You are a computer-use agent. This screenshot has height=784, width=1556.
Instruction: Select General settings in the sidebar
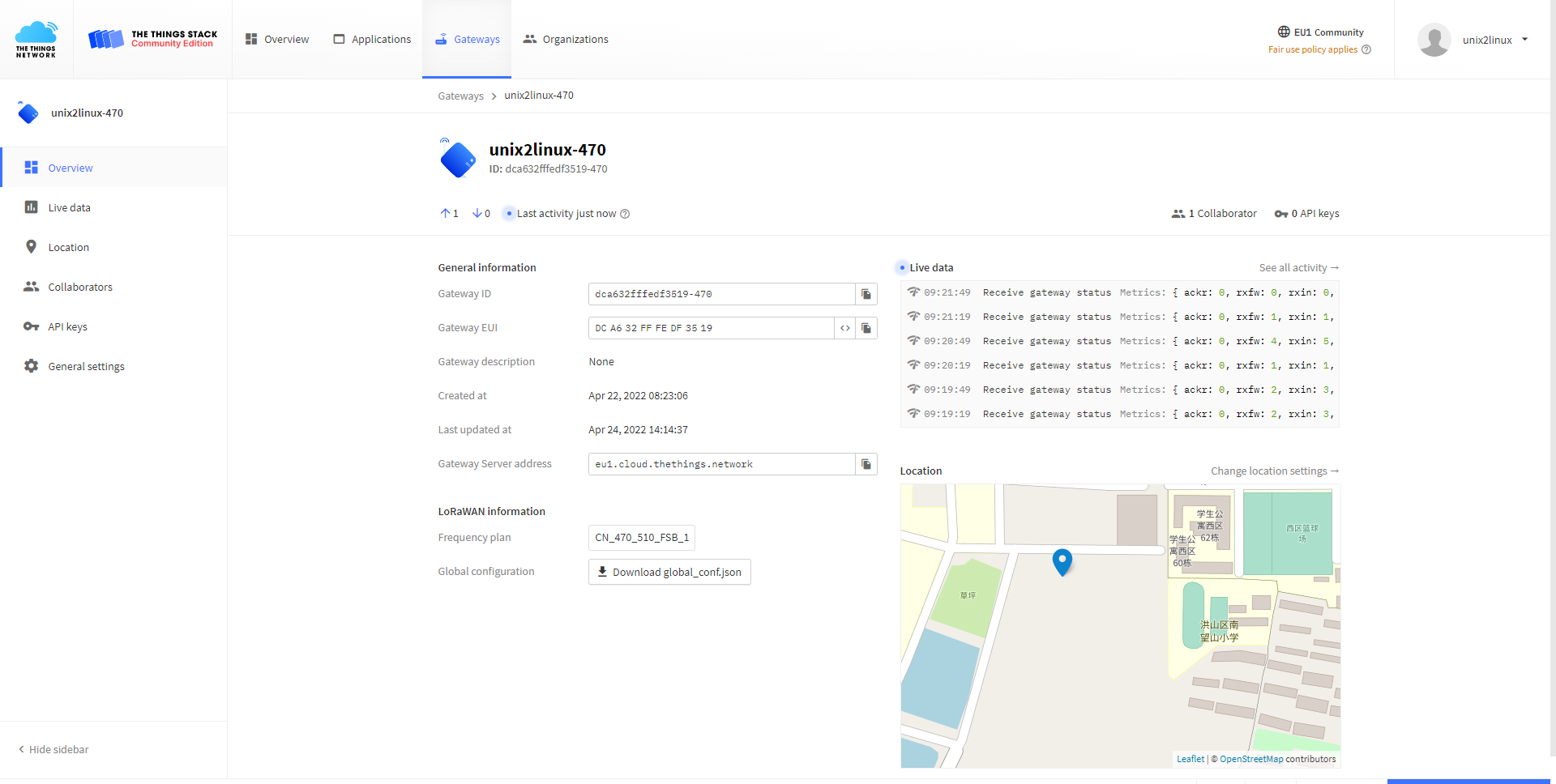[113, 366]
